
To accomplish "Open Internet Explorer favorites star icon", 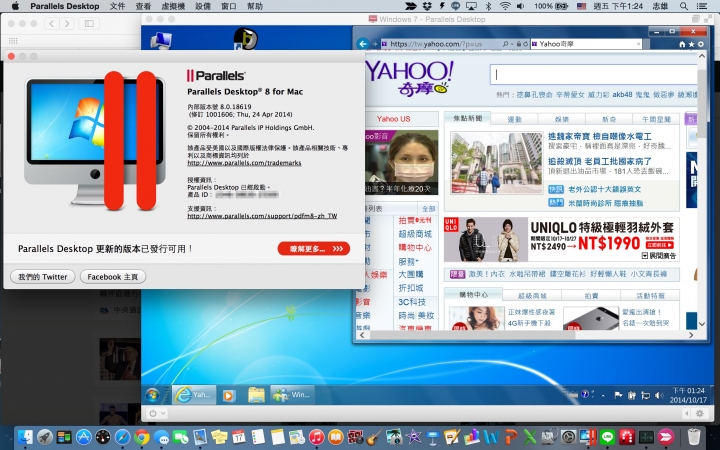I will click(x=692, y=44).
